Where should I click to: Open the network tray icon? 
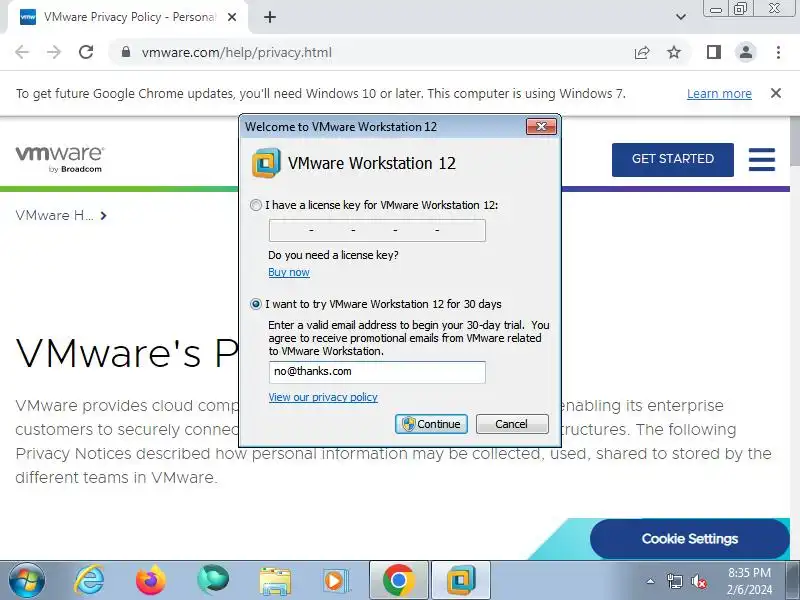[674, 581]
